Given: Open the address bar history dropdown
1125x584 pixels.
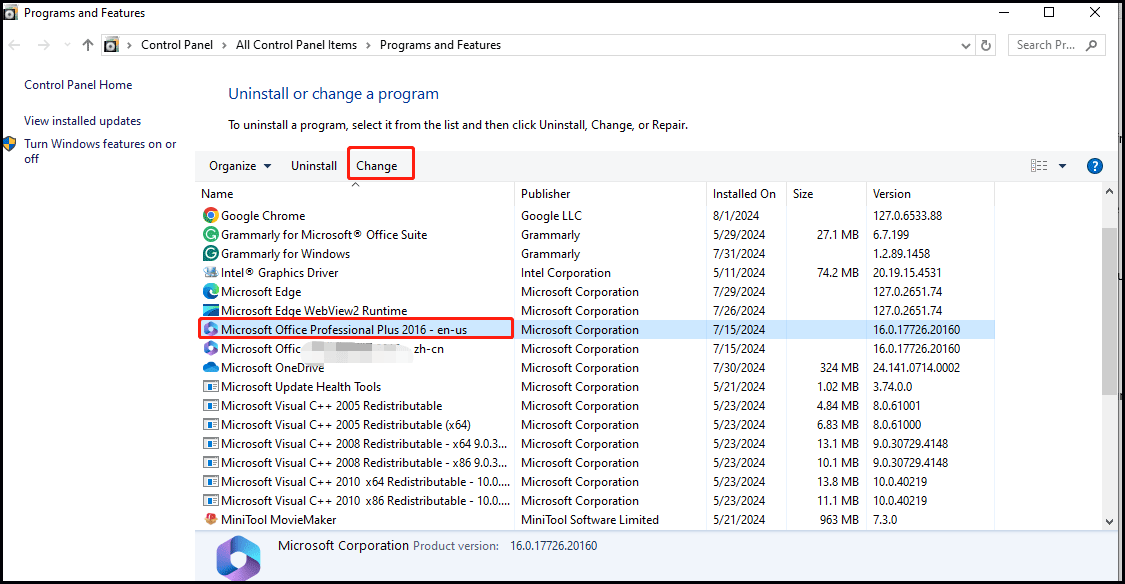Looking at the screenshot, I should click(x=965, y=45).
